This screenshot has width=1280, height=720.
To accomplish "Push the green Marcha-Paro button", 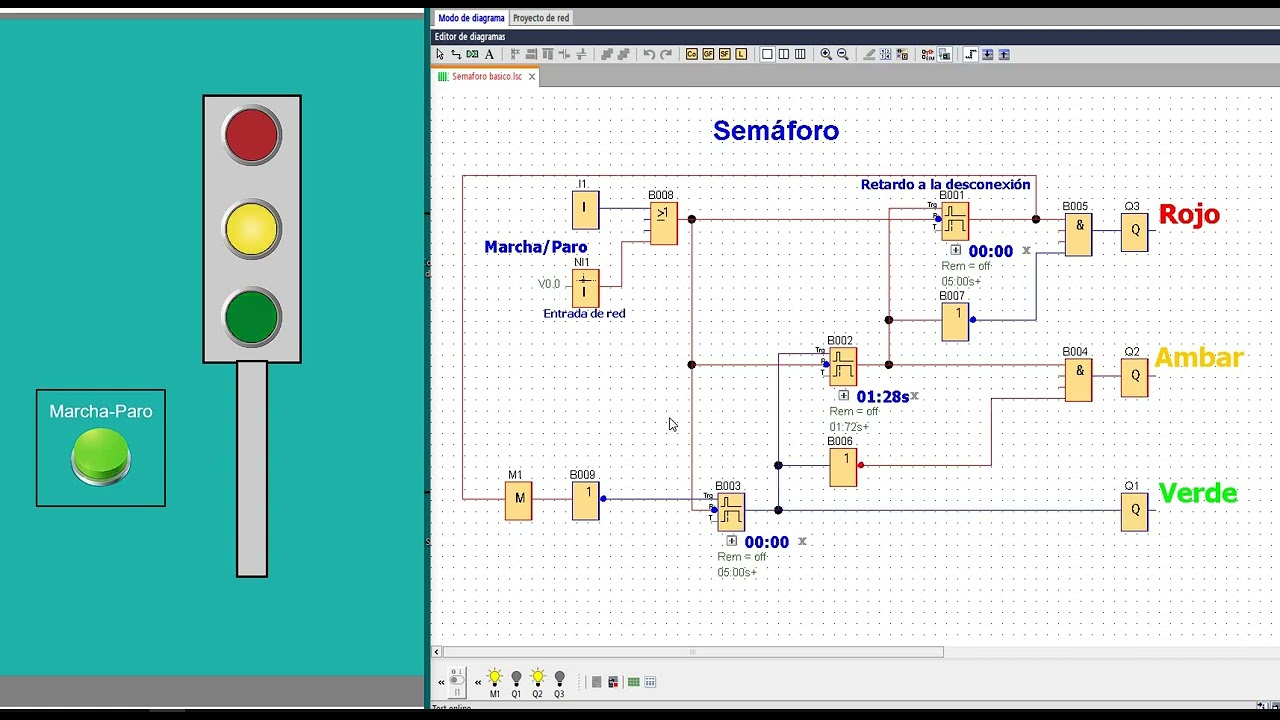I will point(101,457).
